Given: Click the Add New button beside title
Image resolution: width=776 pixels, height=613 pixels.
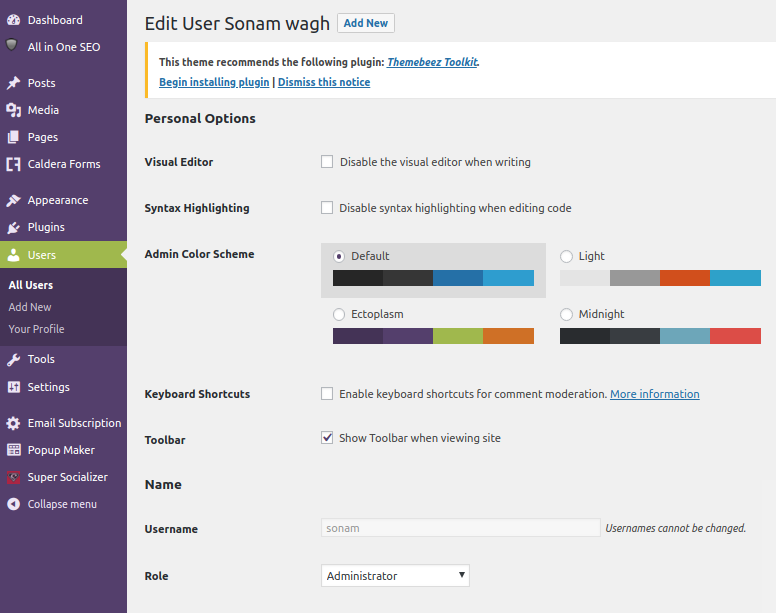Looking at the screenshot, I should pyautogui.click(x=366, y=23).
